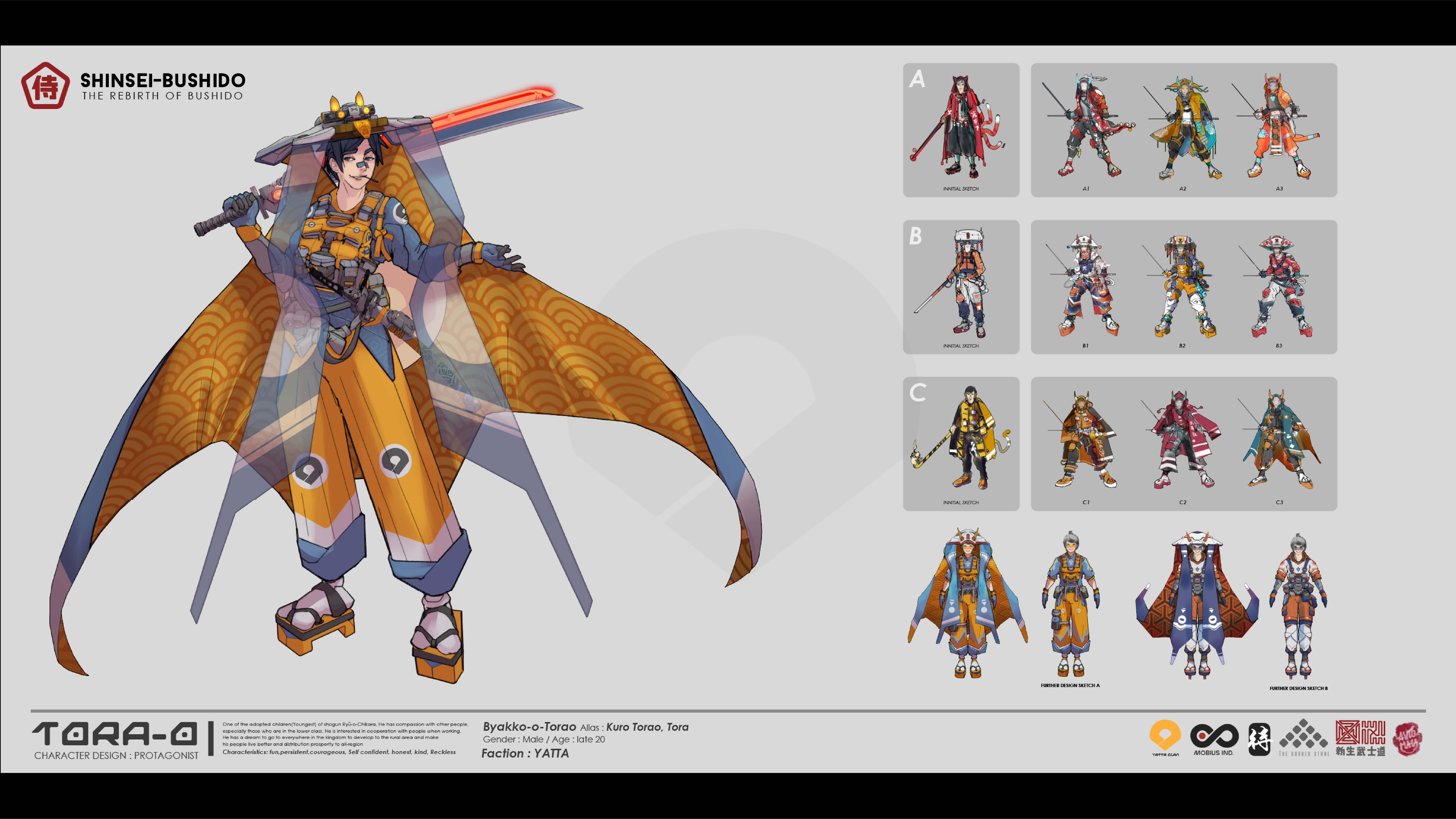Screen dimensions: 1456x819
Task: Click the Faction : YATTA text
Action: [x=525, y=753]
